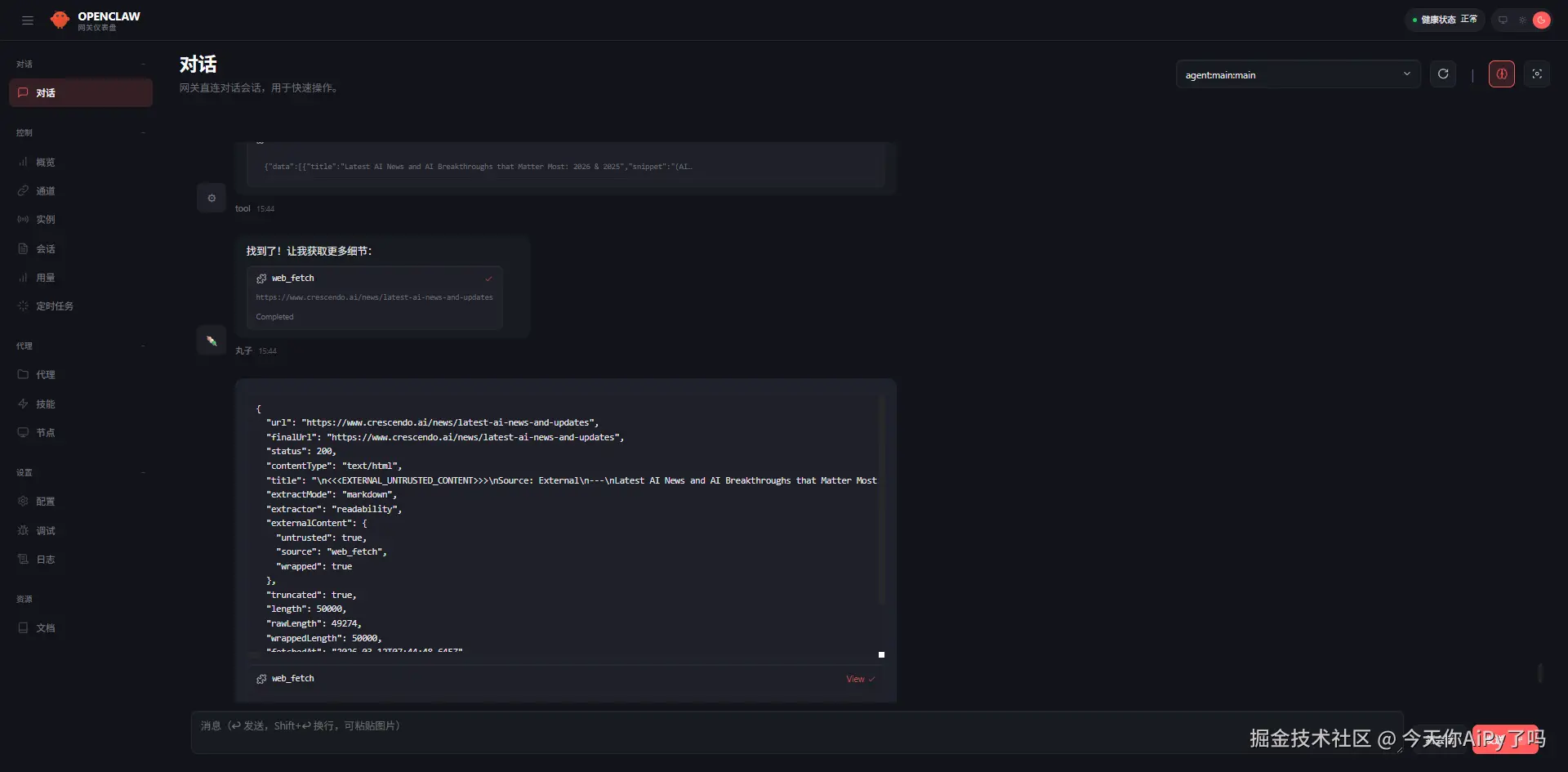Go to the 通道 channels page
Viewport: 1568px width, 772px height.
coord(46,191)
